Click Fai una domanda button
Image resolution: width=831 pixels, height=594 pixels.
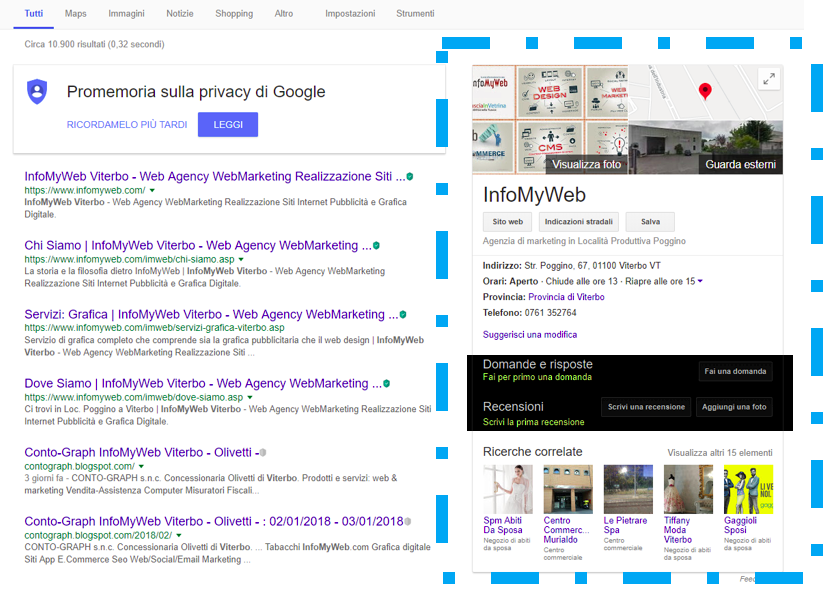(x=735, y=371)
